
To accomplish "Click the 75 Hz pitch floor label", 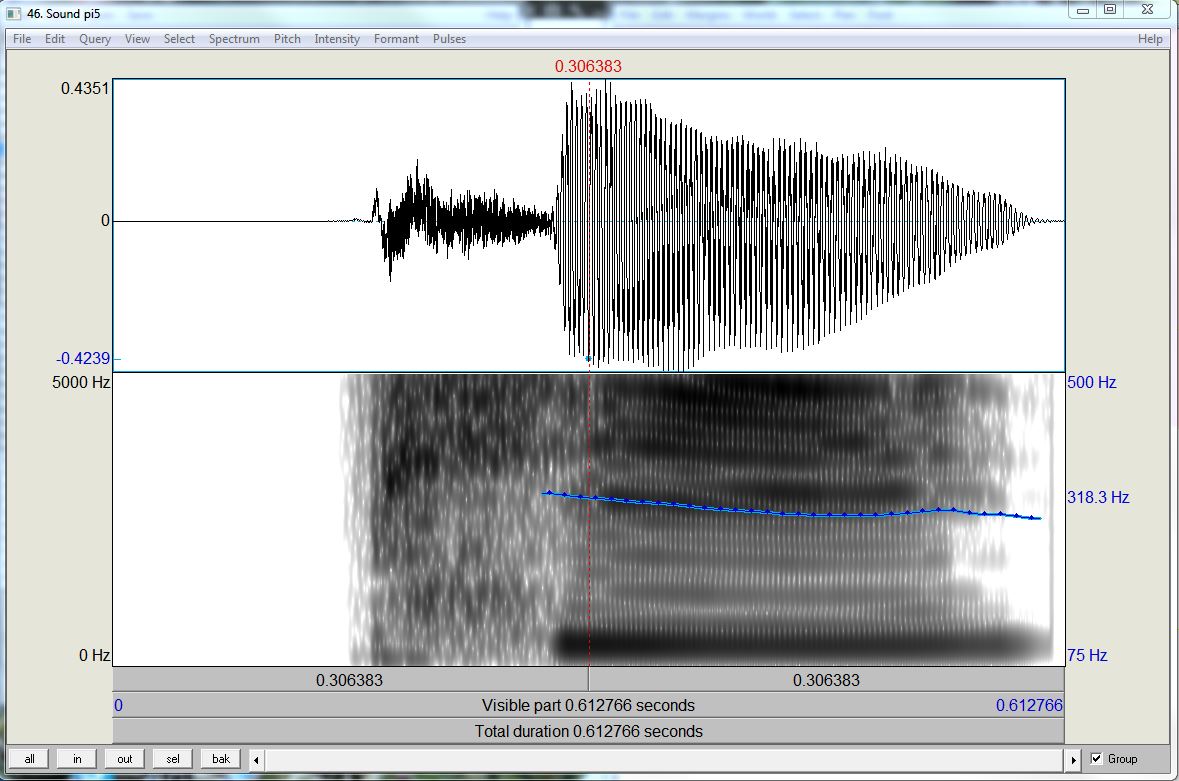I will (x=1087, y=655).
